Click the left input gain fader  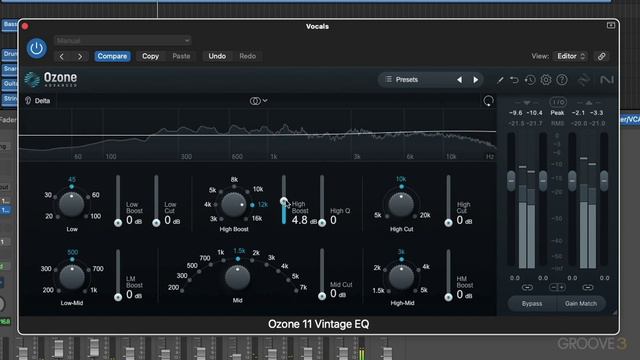[511, 181]
